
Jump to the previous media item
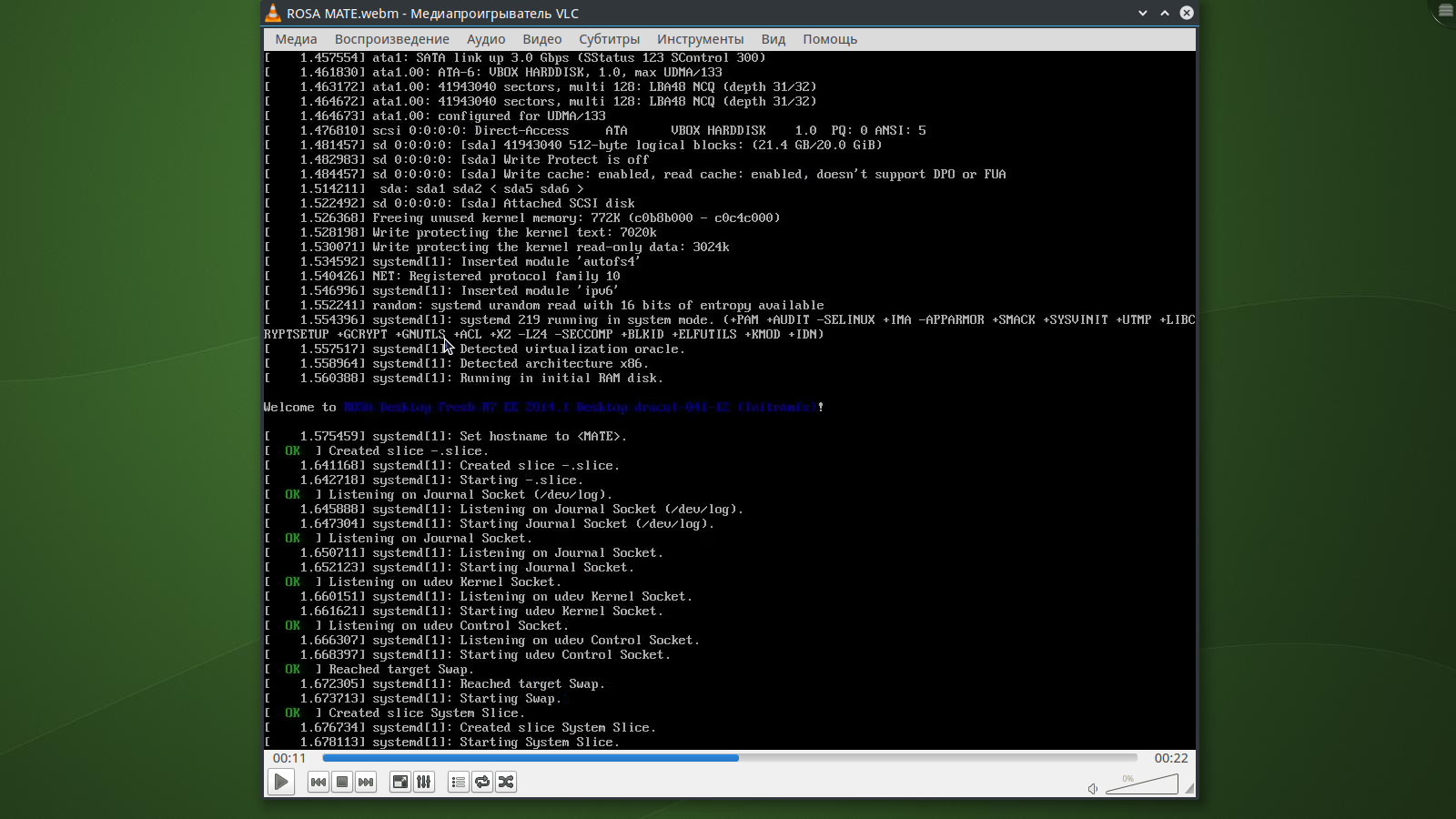[318, 782]
